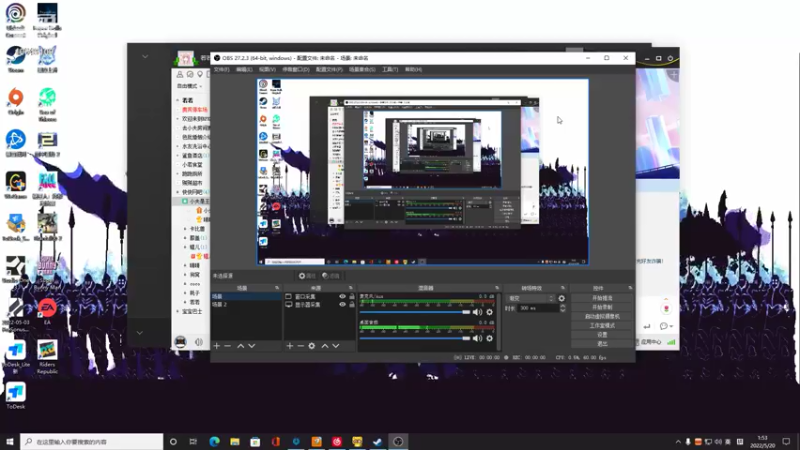Move the selected scene up
800x450 pixels.
pyautogui.click(x=241, y=346)
